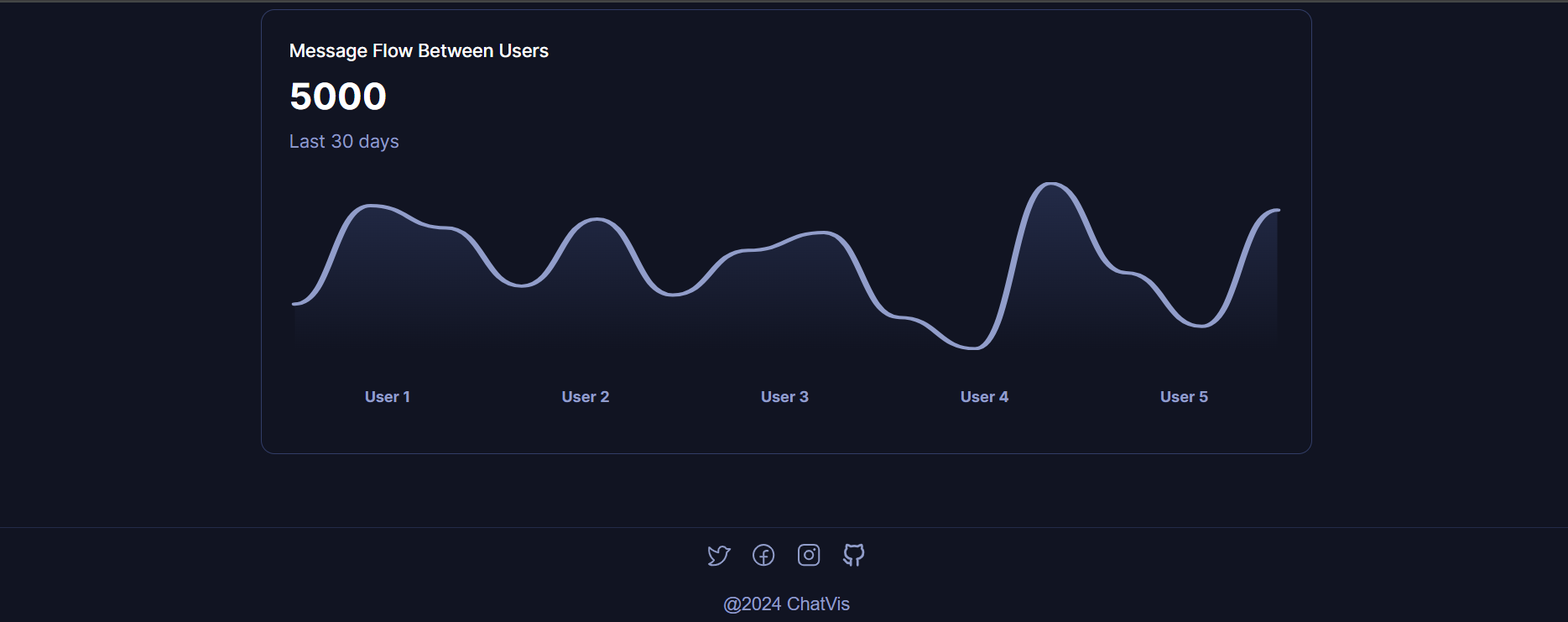Click the lowest dip of the chart line

coord(973,348)
